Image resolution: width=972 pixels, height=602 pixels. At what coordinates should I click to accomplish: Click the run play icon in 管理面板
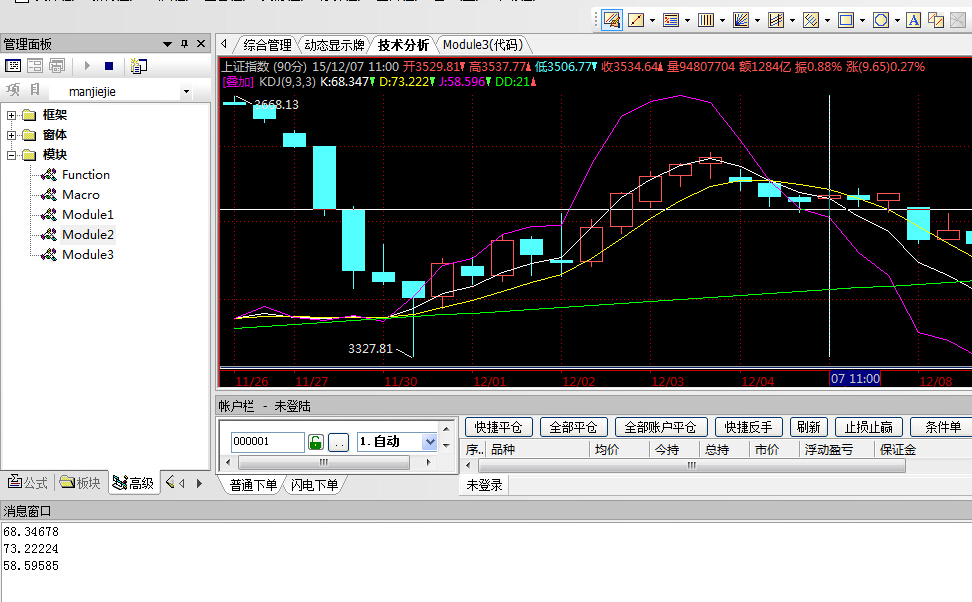87,66
